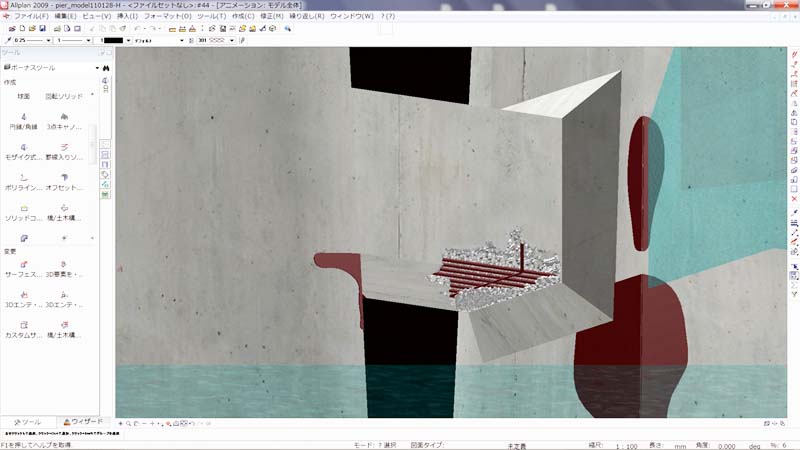
Task: Select the 円錐/角錐 tool
Action: click(x=23, y=122)
